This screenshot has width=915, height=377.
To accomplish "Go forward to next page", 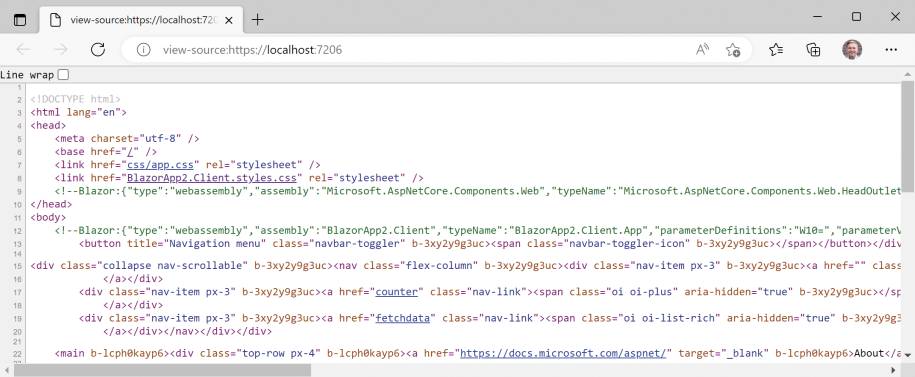I will click(x=61, y=50).
